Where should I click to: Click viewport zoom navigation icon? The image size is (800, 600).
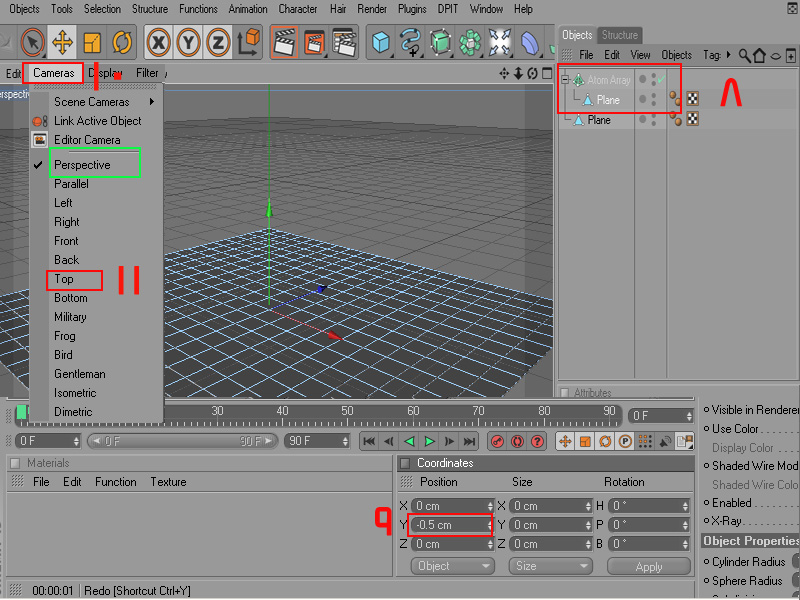518,74
